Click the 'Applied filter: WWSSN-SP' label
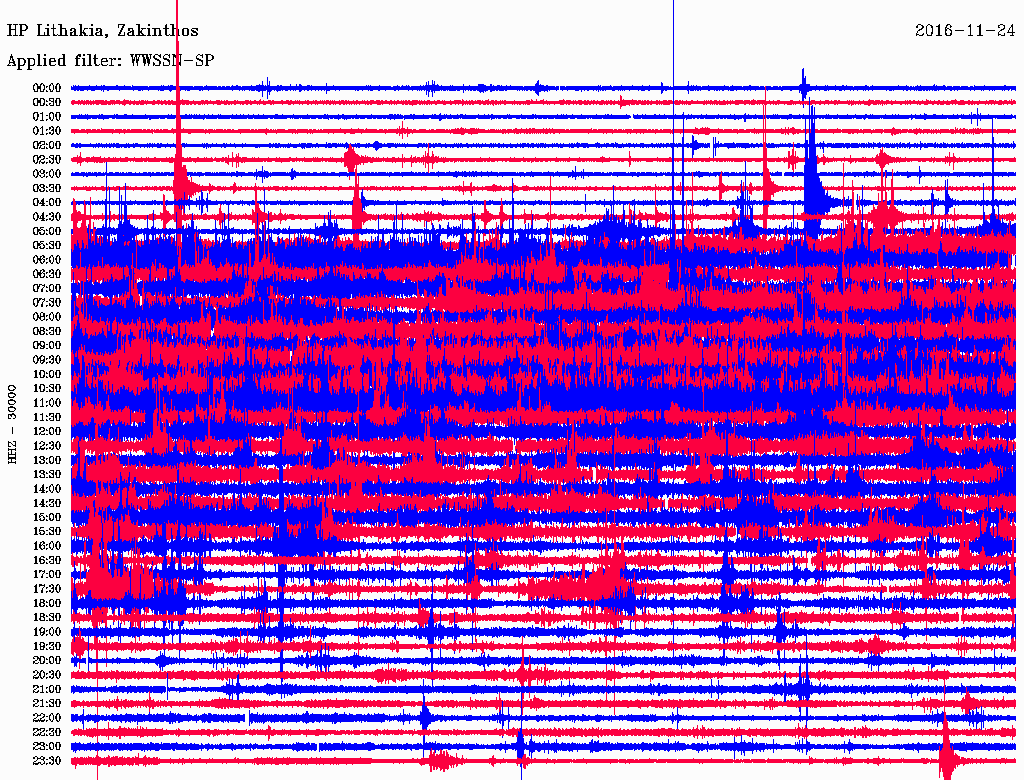The height and width of the screenshot is (780, 1024). click(110, 61)
